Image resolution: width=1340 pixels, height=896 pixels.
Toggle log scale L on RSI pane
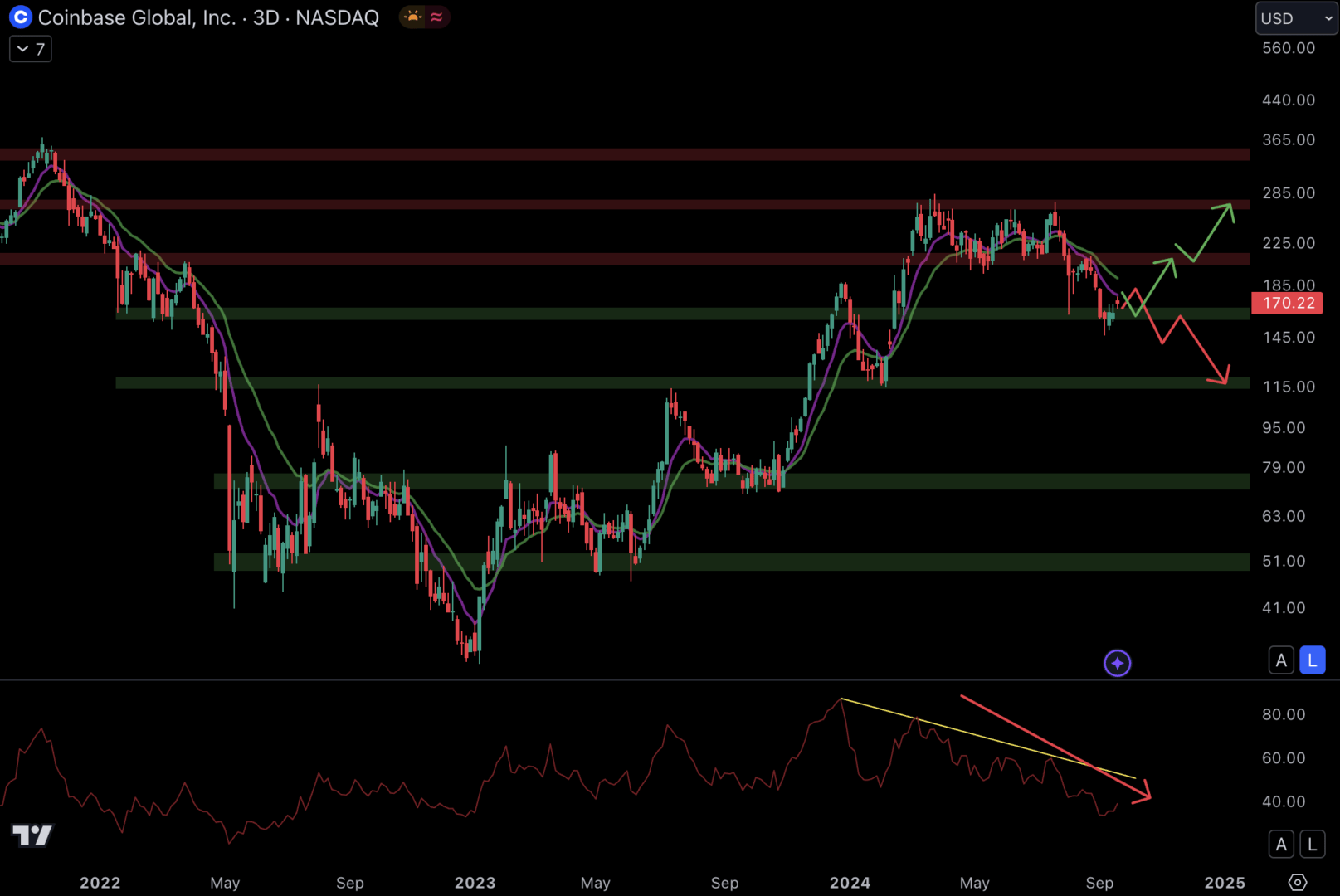[1312, 845]
